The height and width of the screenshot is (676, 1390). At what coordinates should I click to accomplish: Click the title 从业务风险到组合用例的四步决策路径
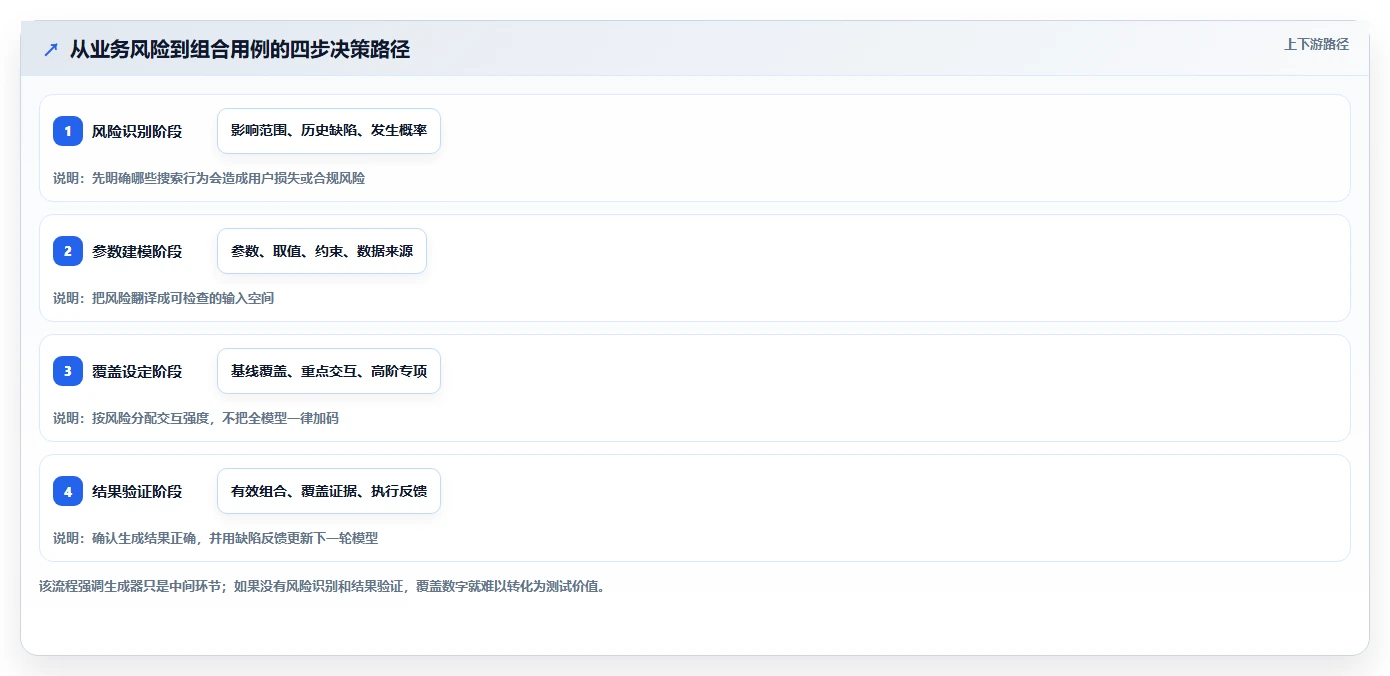240,49
